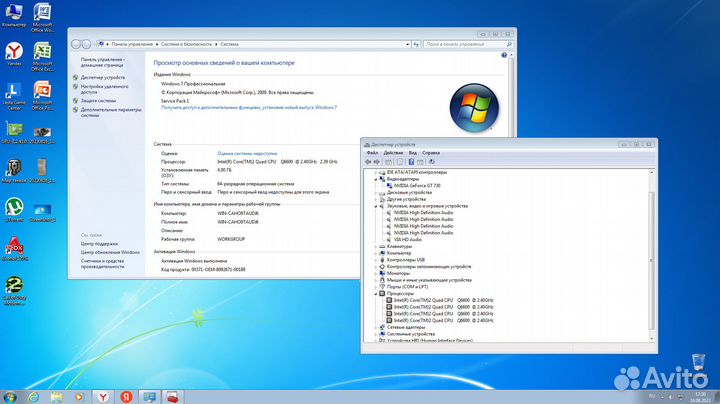
Task: Click the Оценка системы недоступна link
Action: pyautogui.click(x=247, y=153)
